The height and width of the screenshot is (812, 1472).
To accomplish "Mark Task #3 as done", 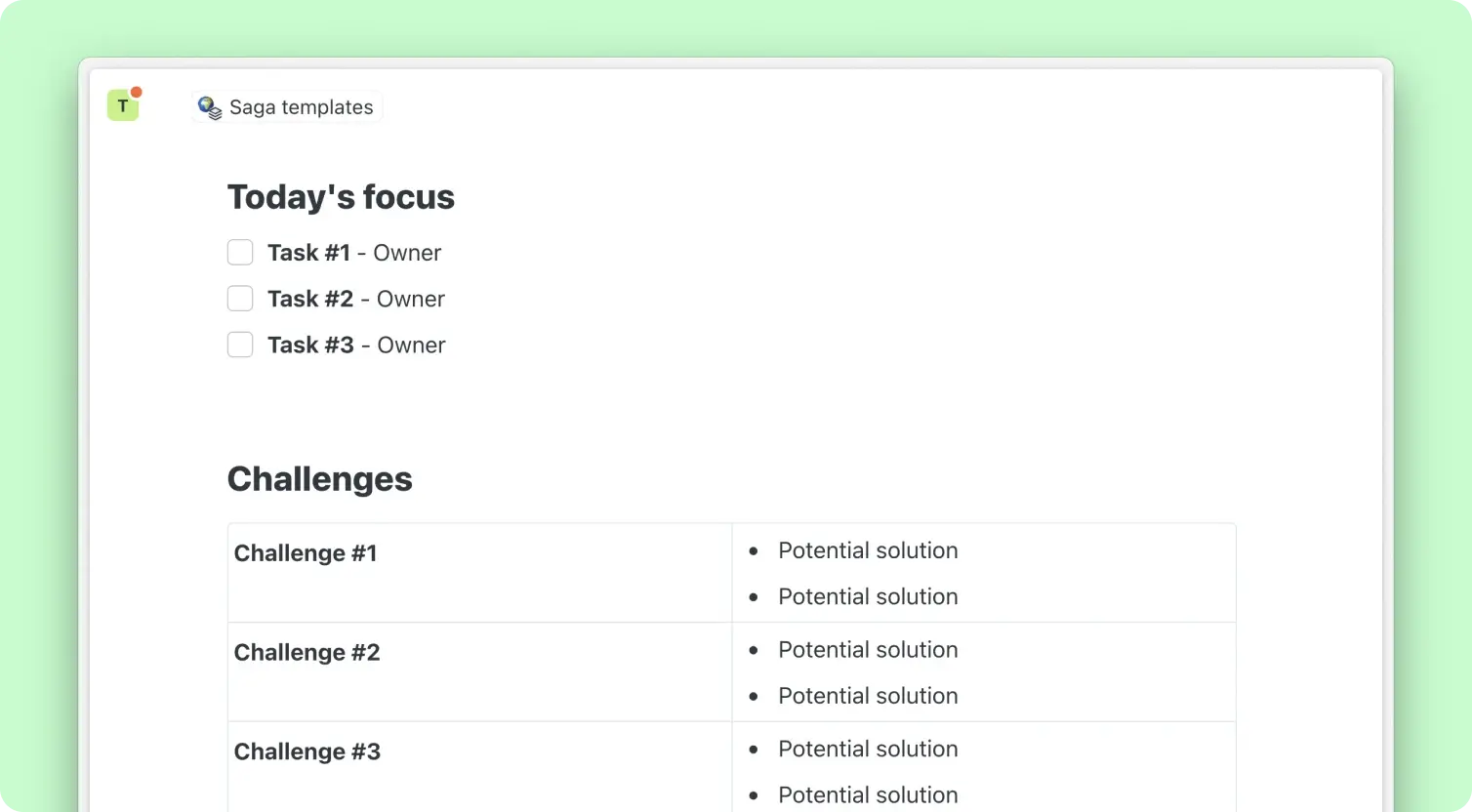I will [240, 345].
